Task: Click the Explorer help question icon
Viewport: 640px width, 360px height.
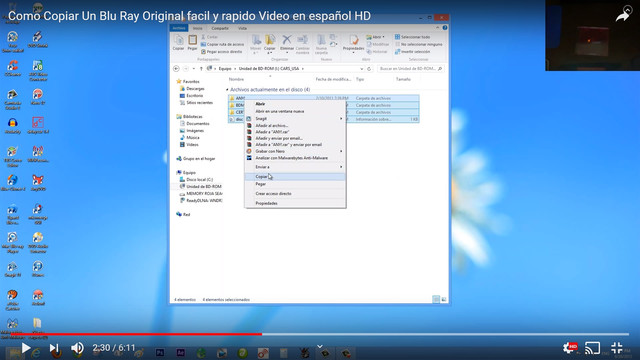Action: point(445,28)
